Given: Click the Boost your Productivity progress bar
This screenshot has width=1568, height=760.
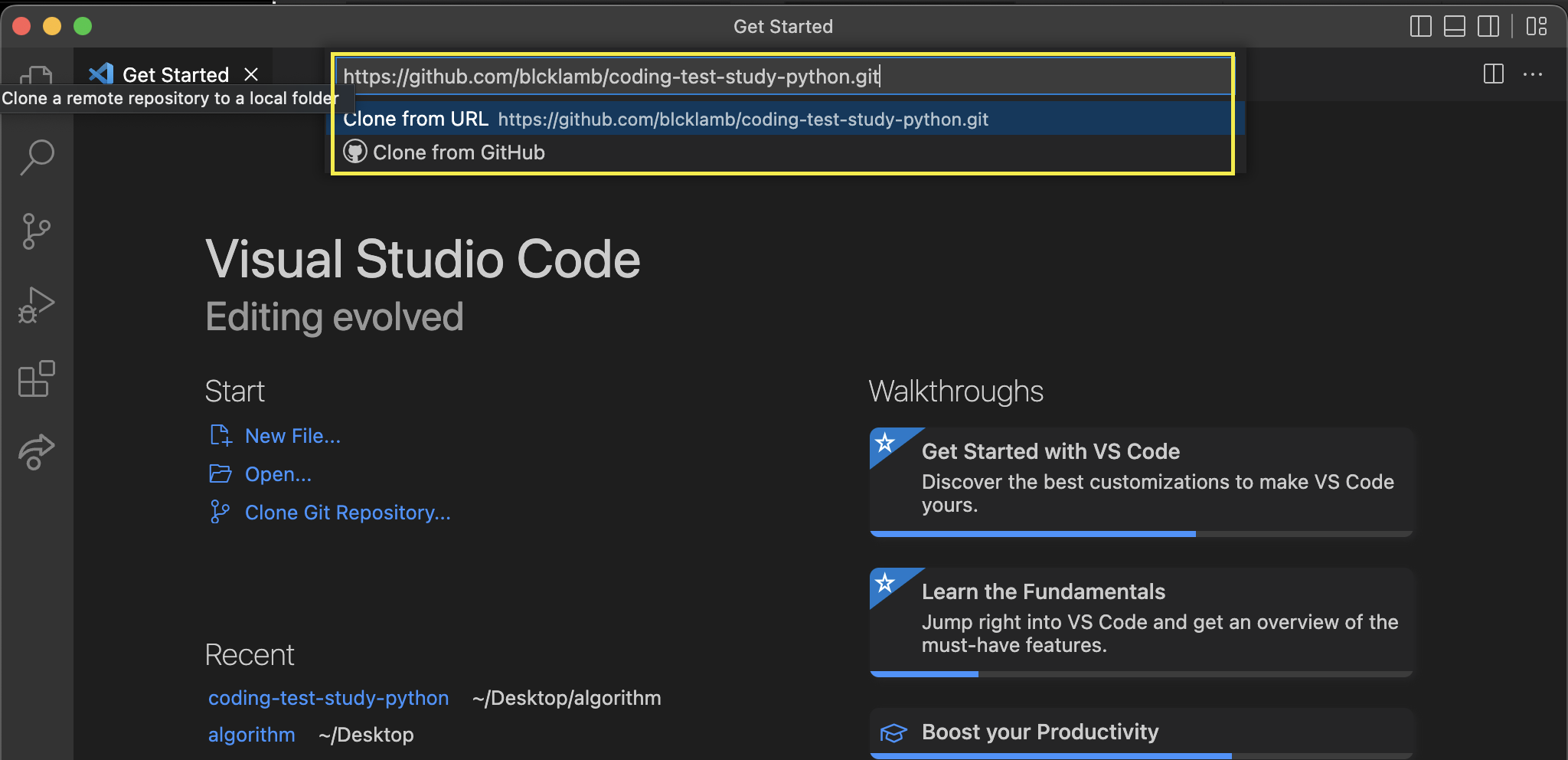Looking at the screenshot, I should (x=1141, y=756).
